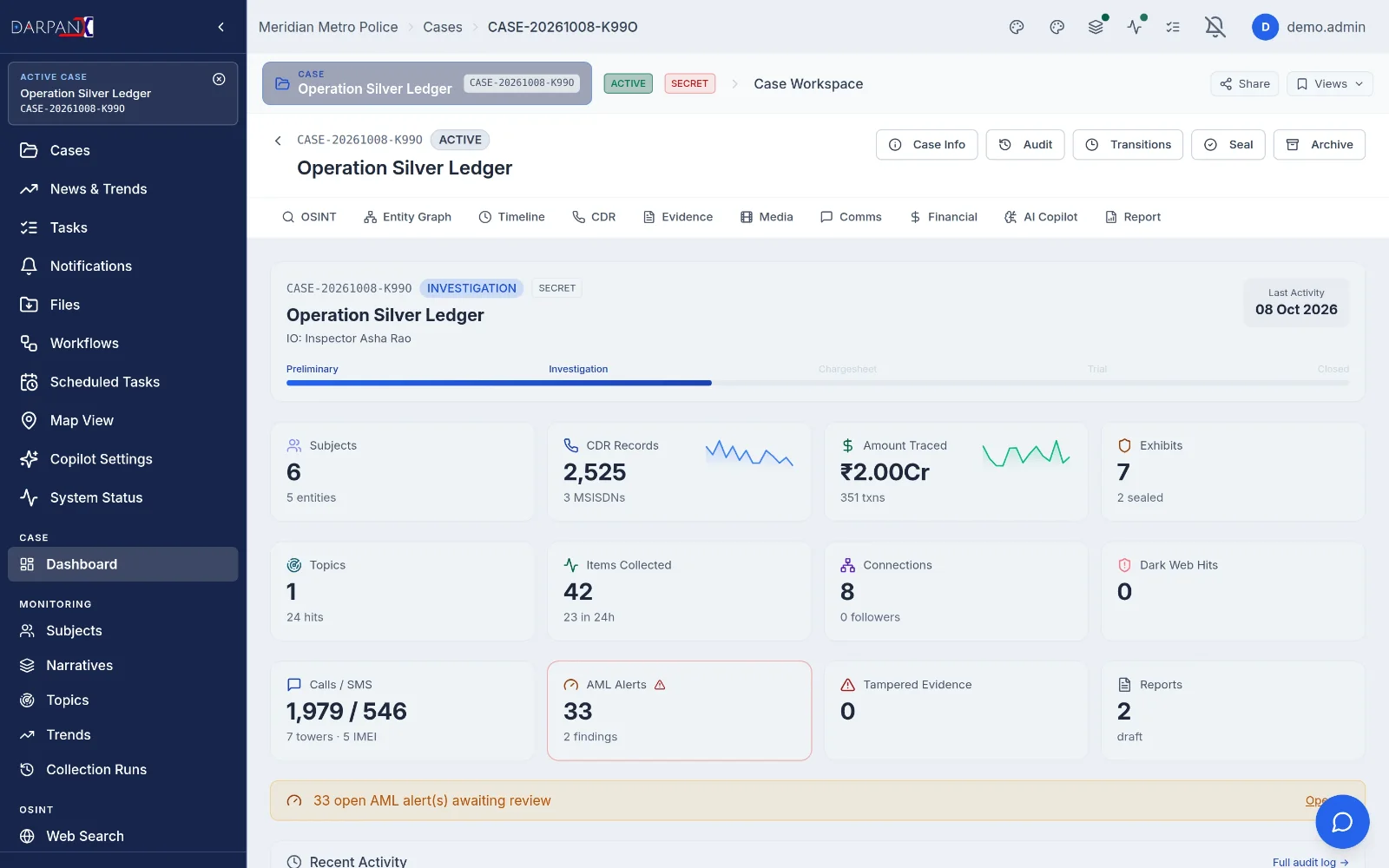Open Case Info
Image resolution: width=1389 pixels, height=868 pixels.
click(x=927, y=145)
